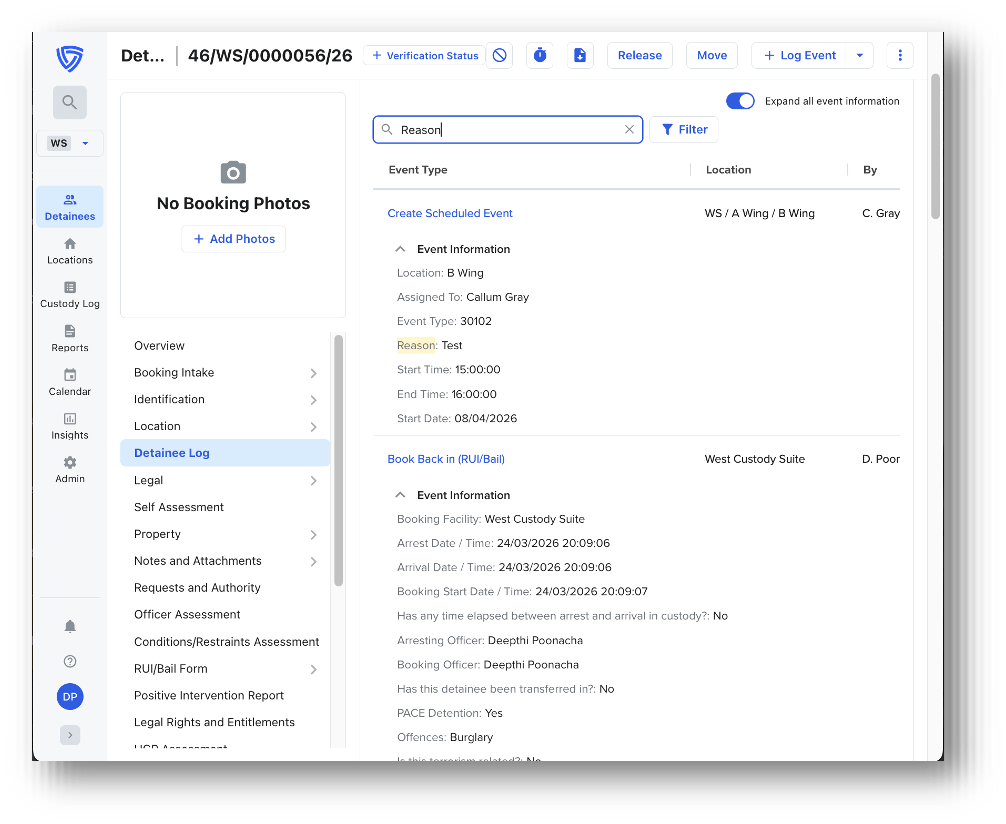
Task: Click the custody timer stopwatch icon
Action: (x=540, y=55)
